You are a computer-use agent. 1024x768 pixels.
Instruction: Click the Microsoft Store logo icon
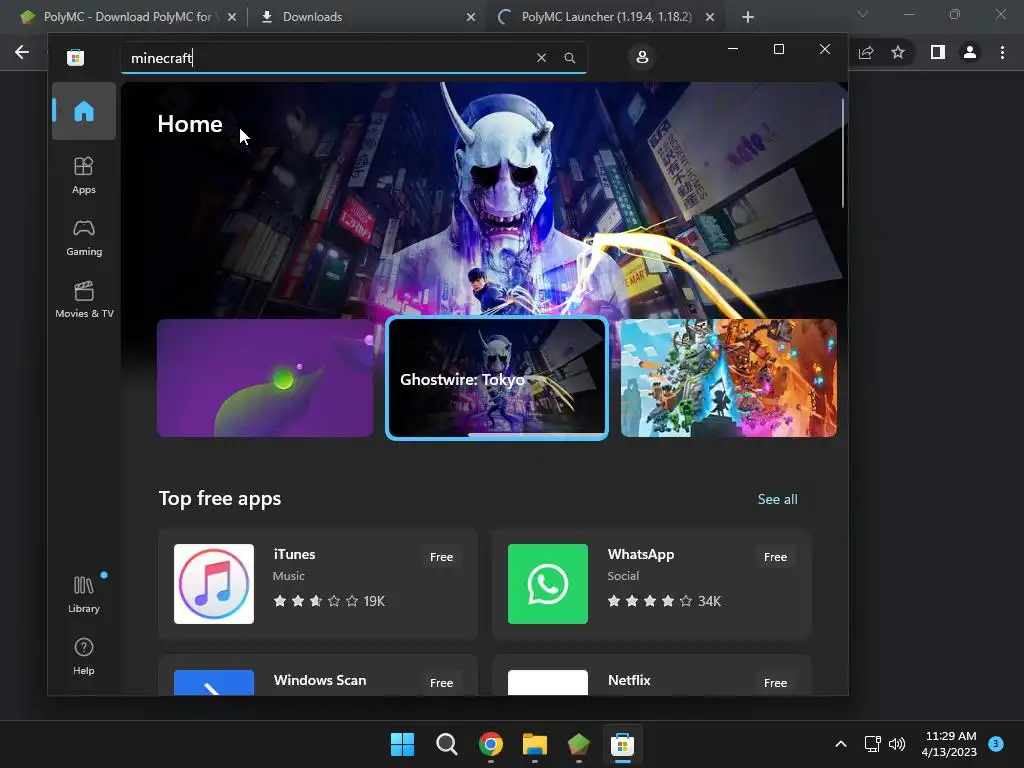(76, 57)
